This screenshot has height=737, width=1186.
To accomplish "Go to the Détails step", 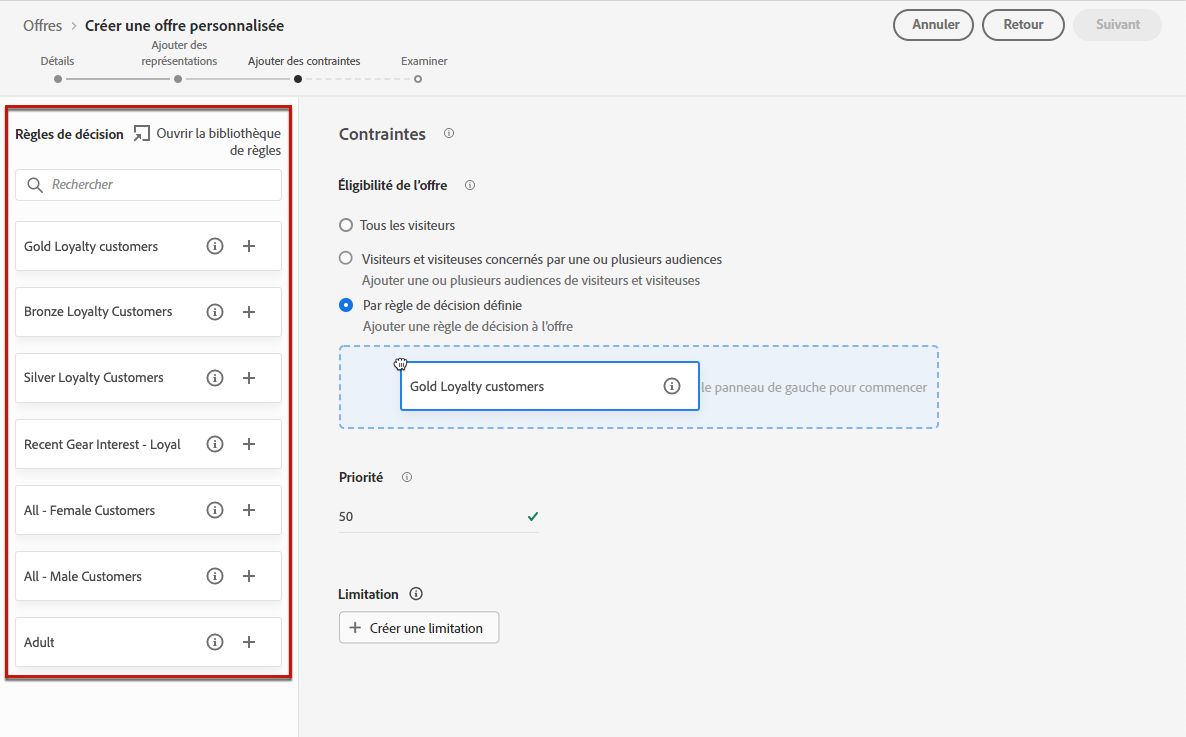I will coord(58,78).
